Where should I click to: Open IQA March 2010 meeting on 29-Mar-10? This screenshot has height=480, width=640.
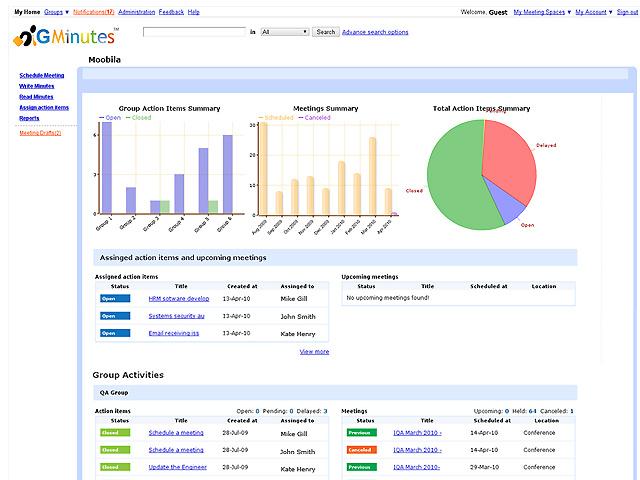(416, 467)
